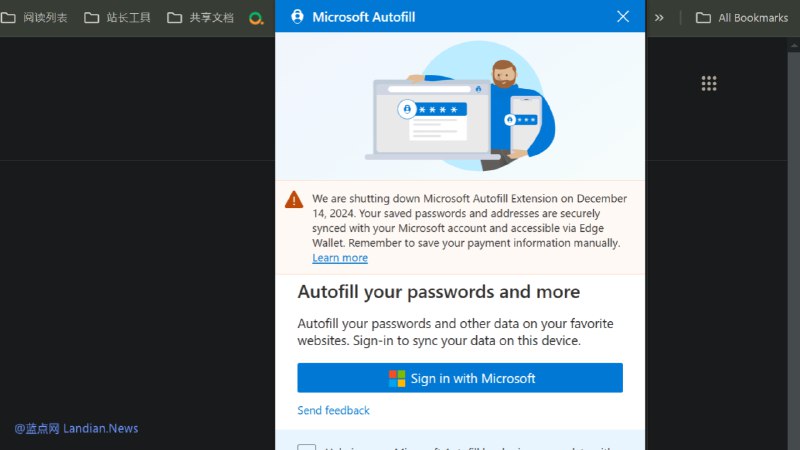Image resolution: width=800 pixels, height=450 pixels.
Task: Open the 共享文档 bookmark folder
Action: pos(201,18)
